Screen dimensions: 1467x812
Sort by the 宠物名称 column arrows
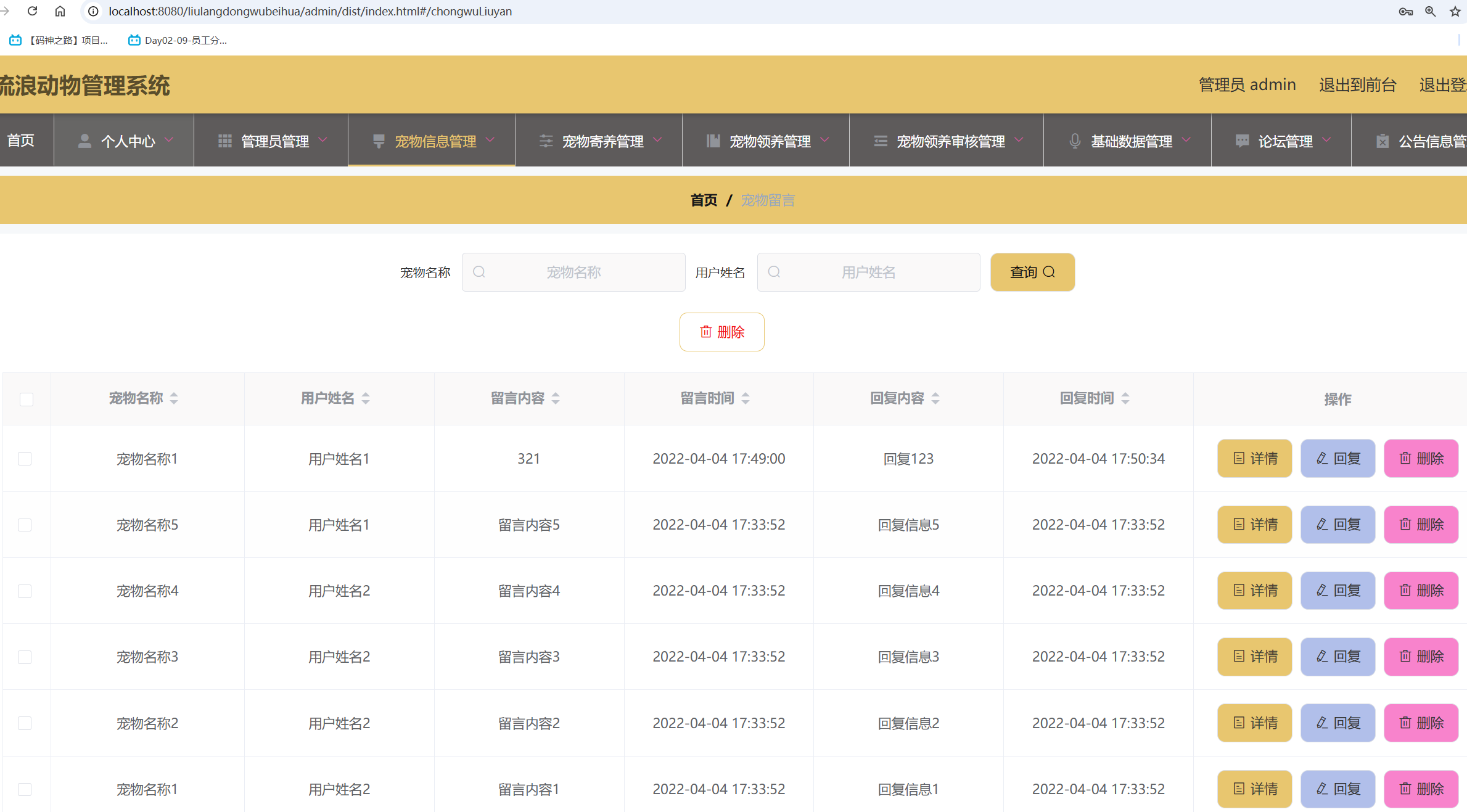pyautogui.click(x=174, y=398)
